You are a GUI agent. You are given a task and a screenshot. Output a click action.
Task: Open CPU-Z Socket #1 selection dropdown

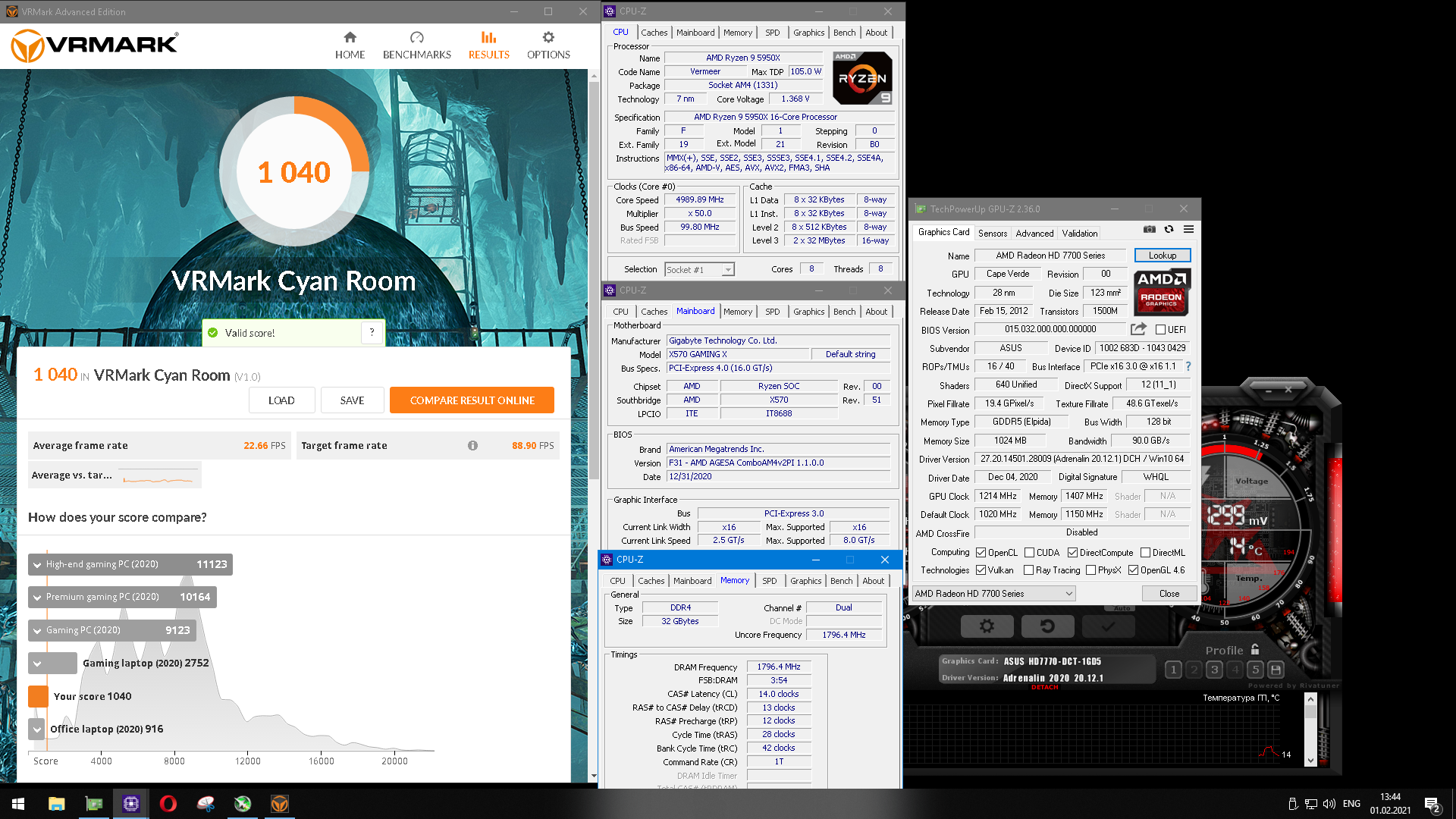tap(700, 269)
